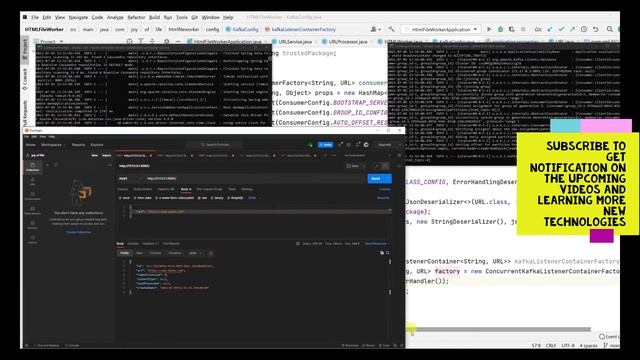Click the CRLF line separator in status bar
Screen dimensions: 640x360
[x=551, y=345]
